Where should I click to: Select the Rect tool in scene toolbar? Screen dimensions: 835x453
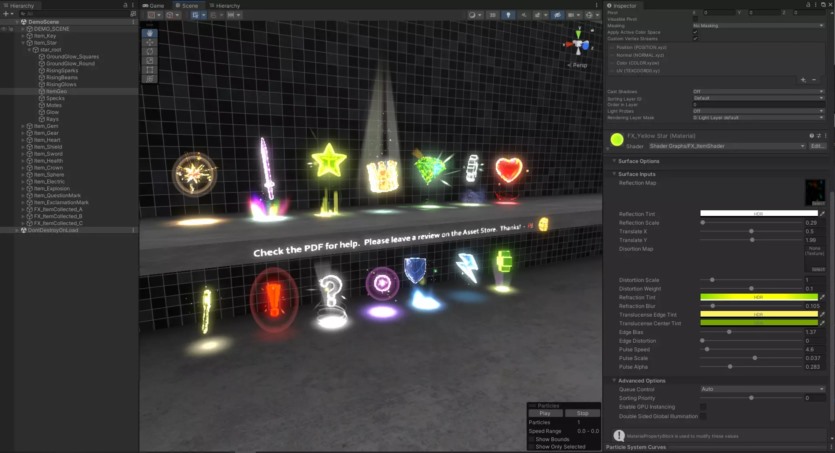[150, 70]
